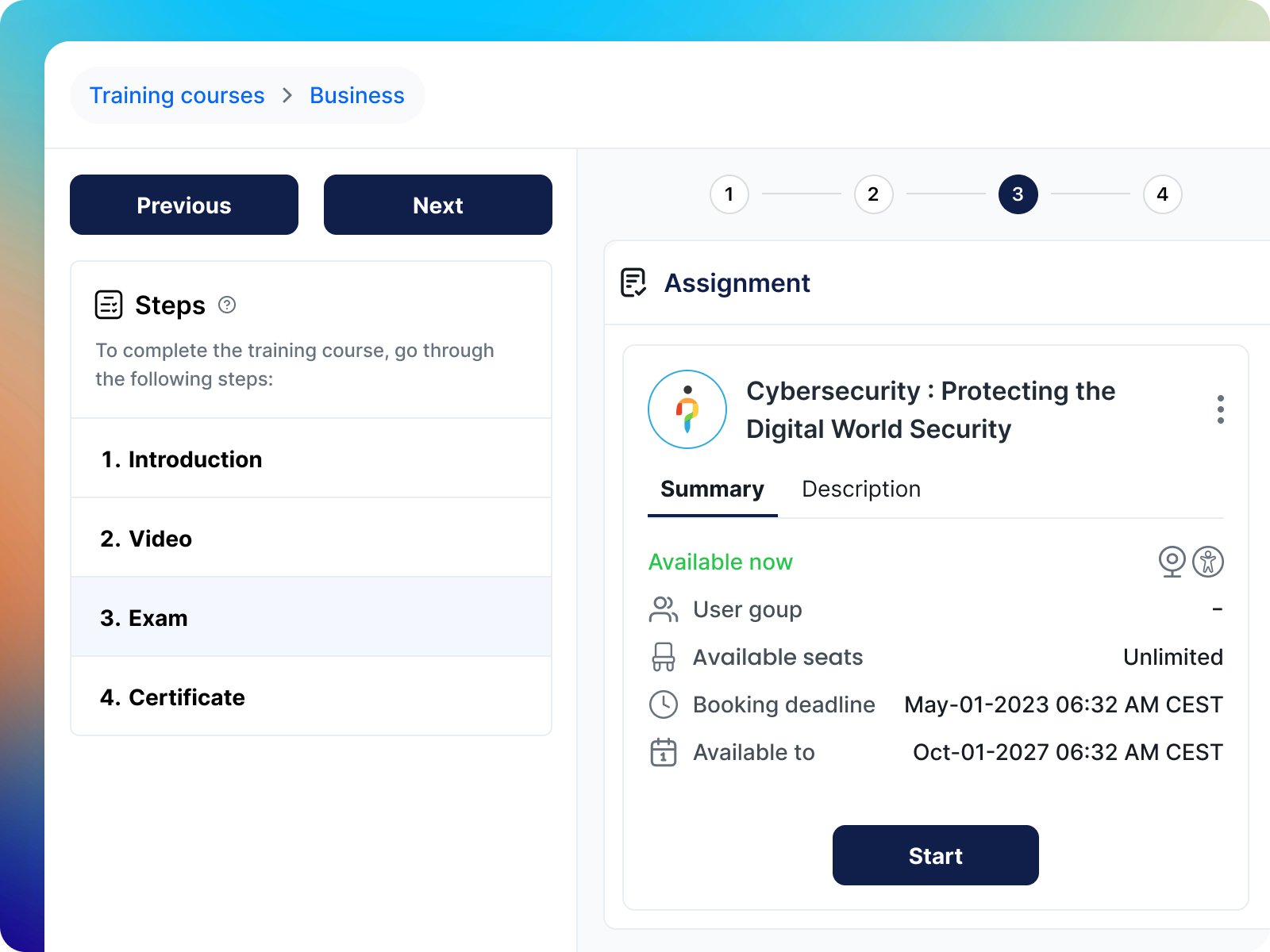
Task: Go back with the Previous button
Action: [184, 205]
